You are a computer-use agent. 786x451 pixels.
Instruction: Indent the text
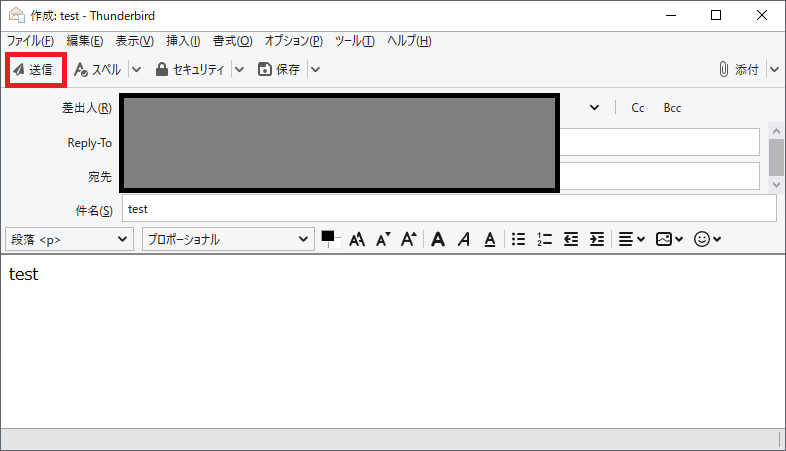coord(597,240)
